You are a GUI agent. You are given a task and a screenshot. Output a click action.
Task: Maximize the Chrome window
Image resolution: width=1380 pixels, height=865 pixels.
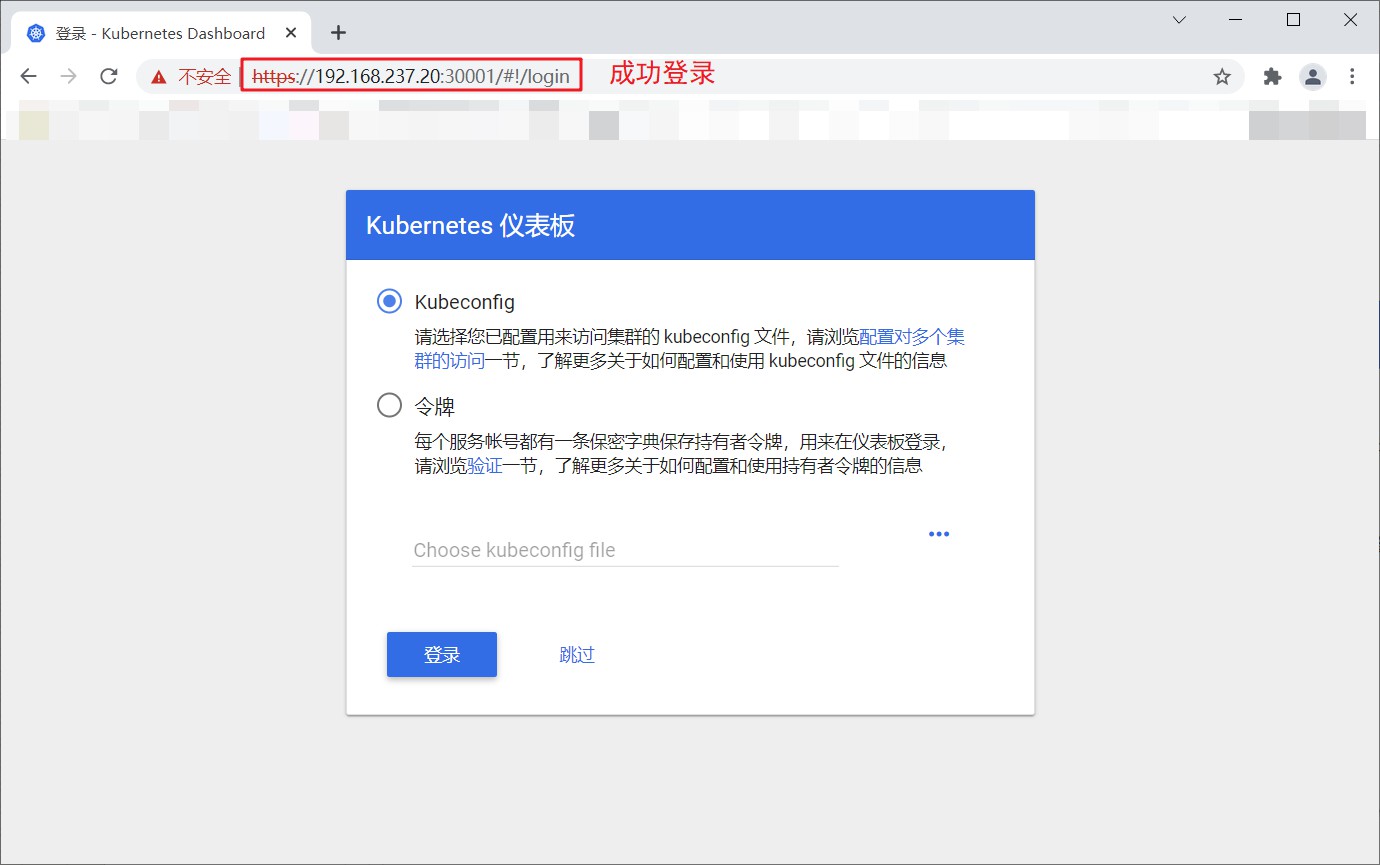1293,20
